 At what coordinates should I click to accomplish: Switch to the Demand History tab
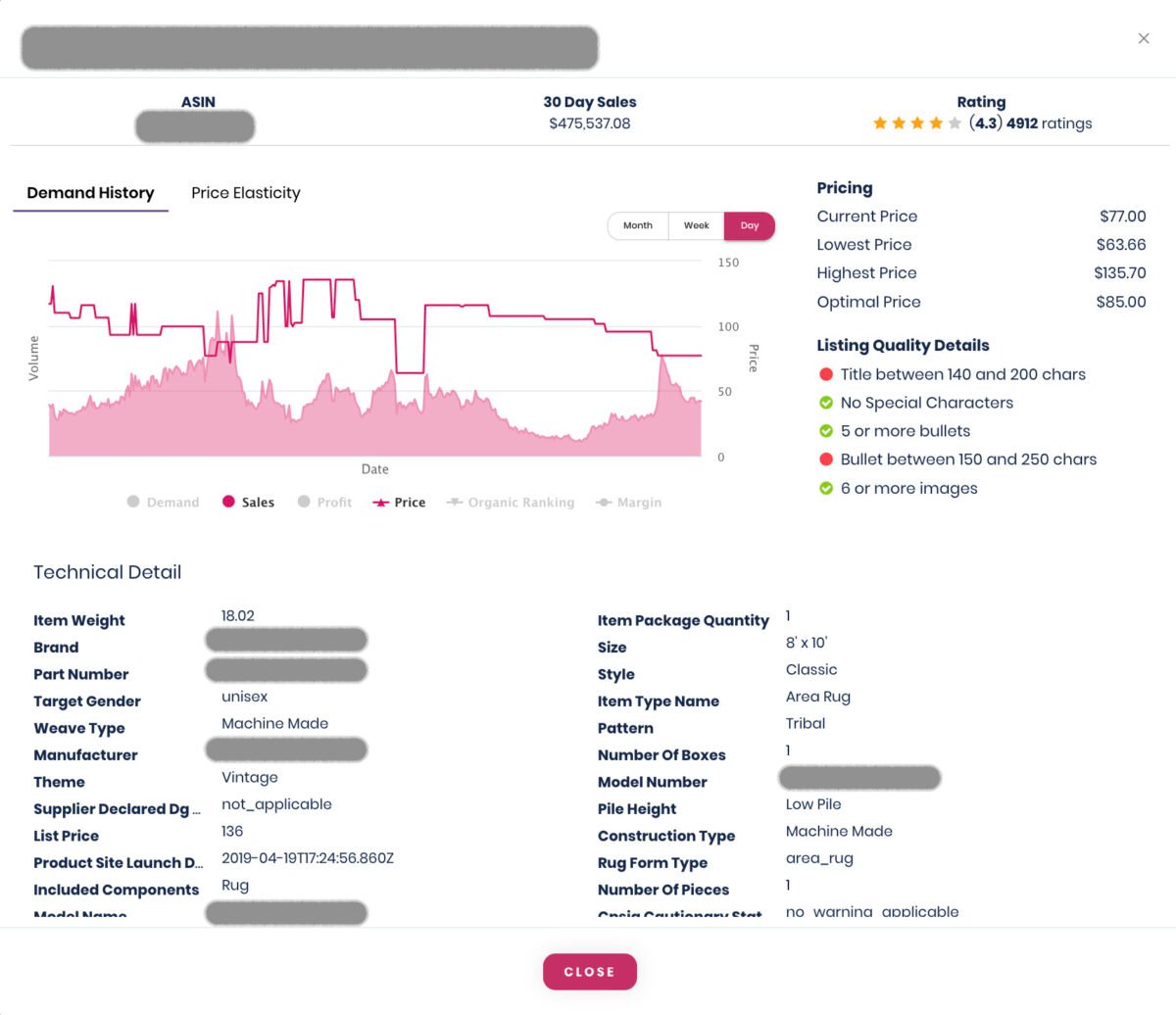pyautogui.click(x=89, y=192)
